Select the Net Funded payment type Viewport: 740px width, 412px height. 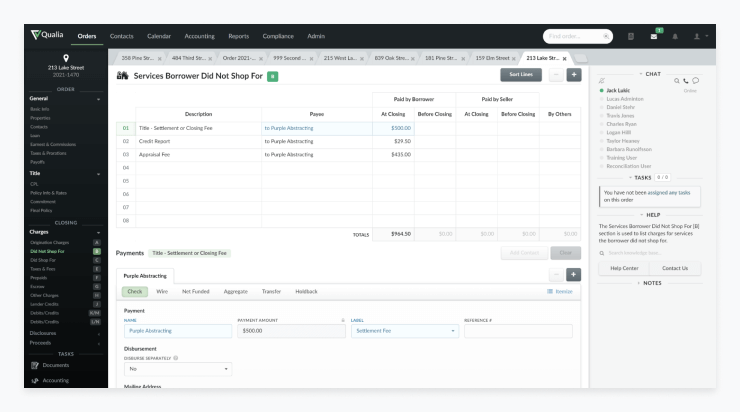195,291
